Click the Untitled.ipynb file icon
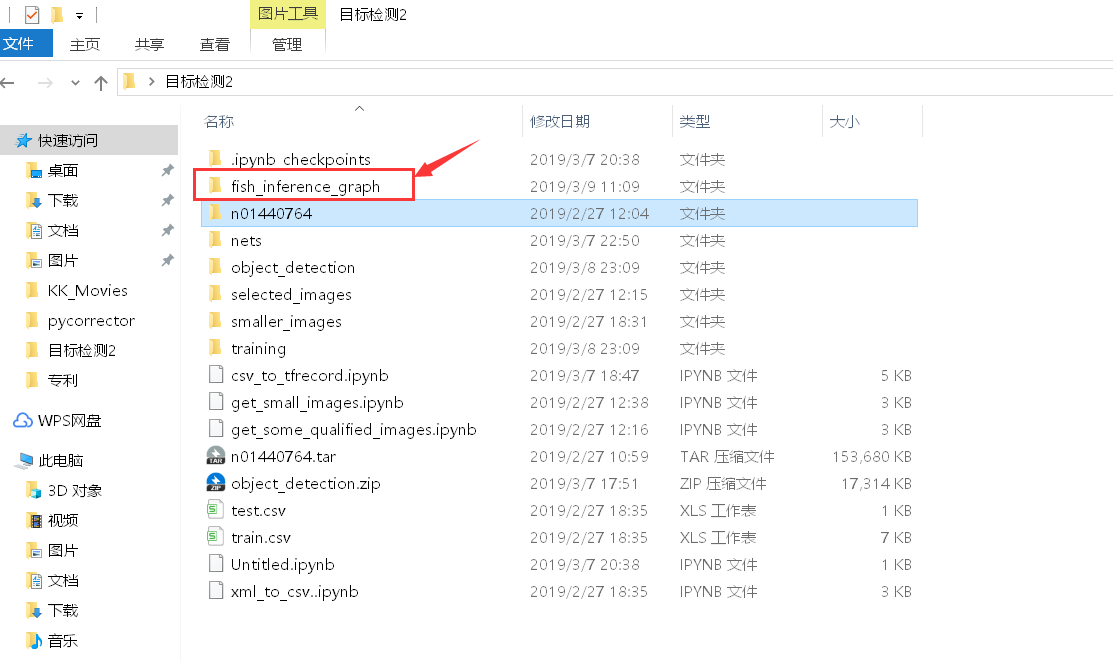The height and width of the screenshot is (662, 1113). pos(216,563)
